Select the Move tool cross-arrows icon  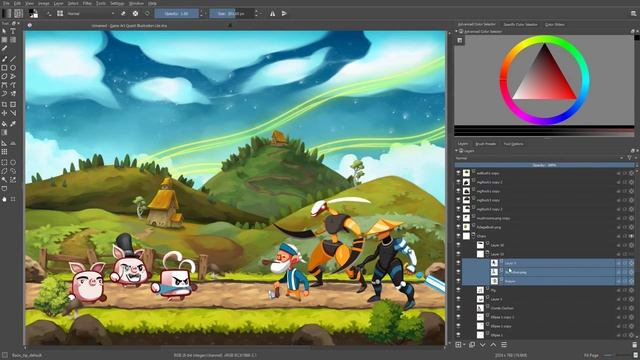4,113
